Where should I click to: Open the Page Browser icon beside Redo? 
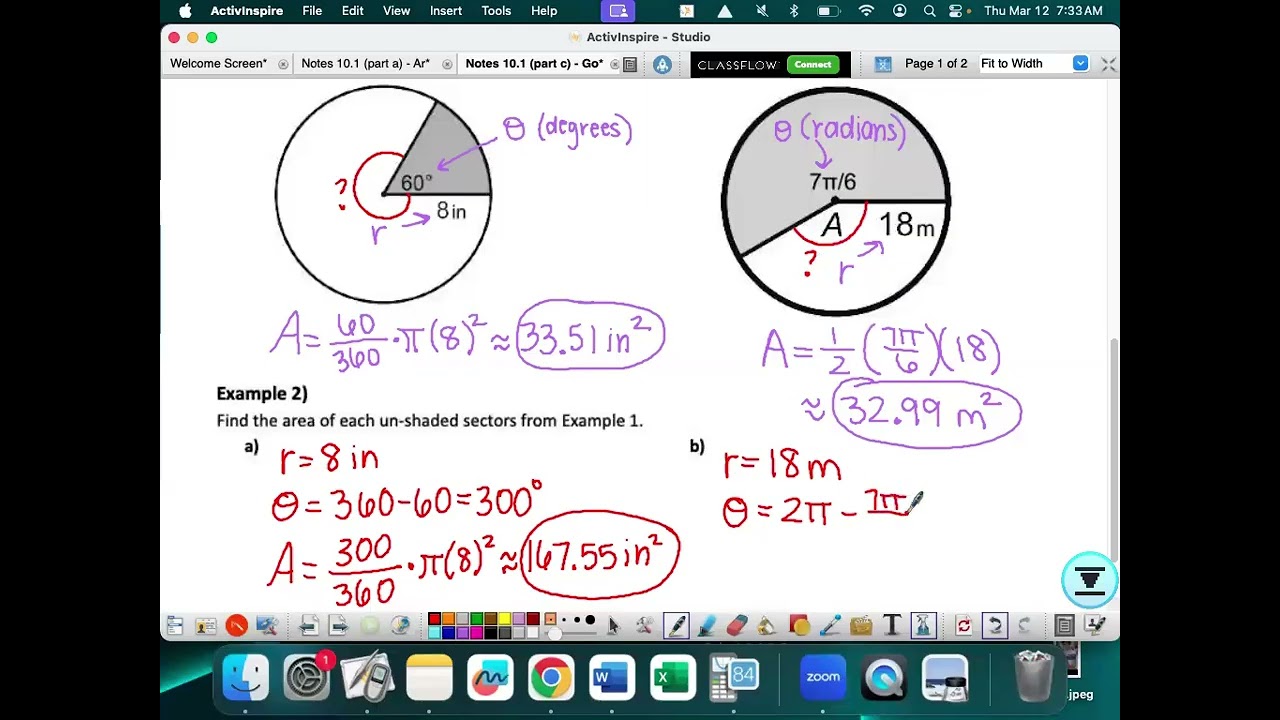coord(1065,626)
